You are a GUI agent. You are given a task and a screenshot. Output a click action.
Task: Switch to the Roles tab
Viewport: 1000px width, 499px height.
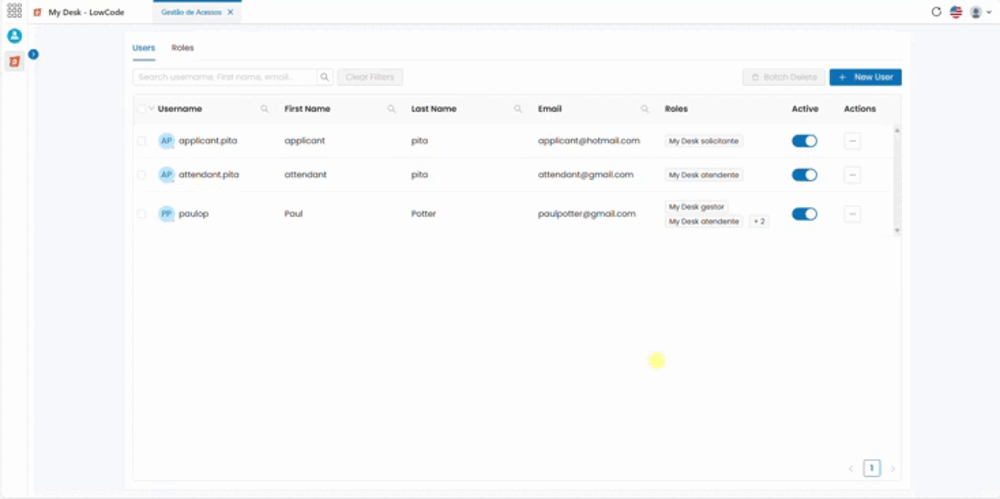182,48
